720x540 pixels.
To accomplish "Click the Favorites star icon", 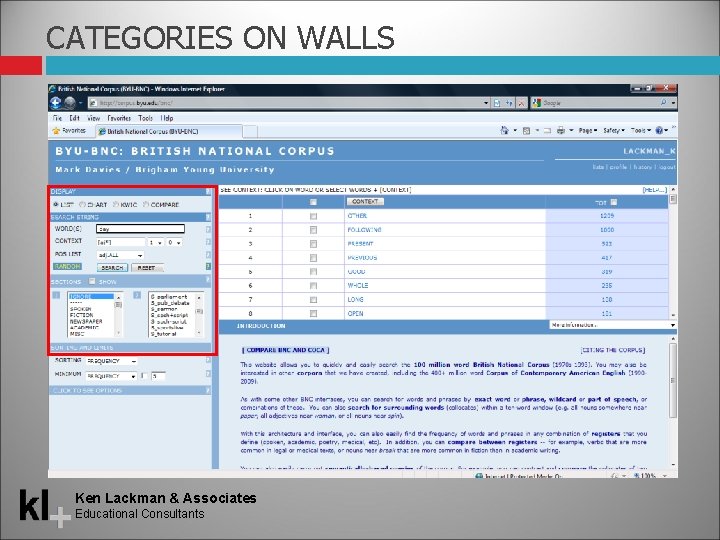I will click(x=56, y=131).
